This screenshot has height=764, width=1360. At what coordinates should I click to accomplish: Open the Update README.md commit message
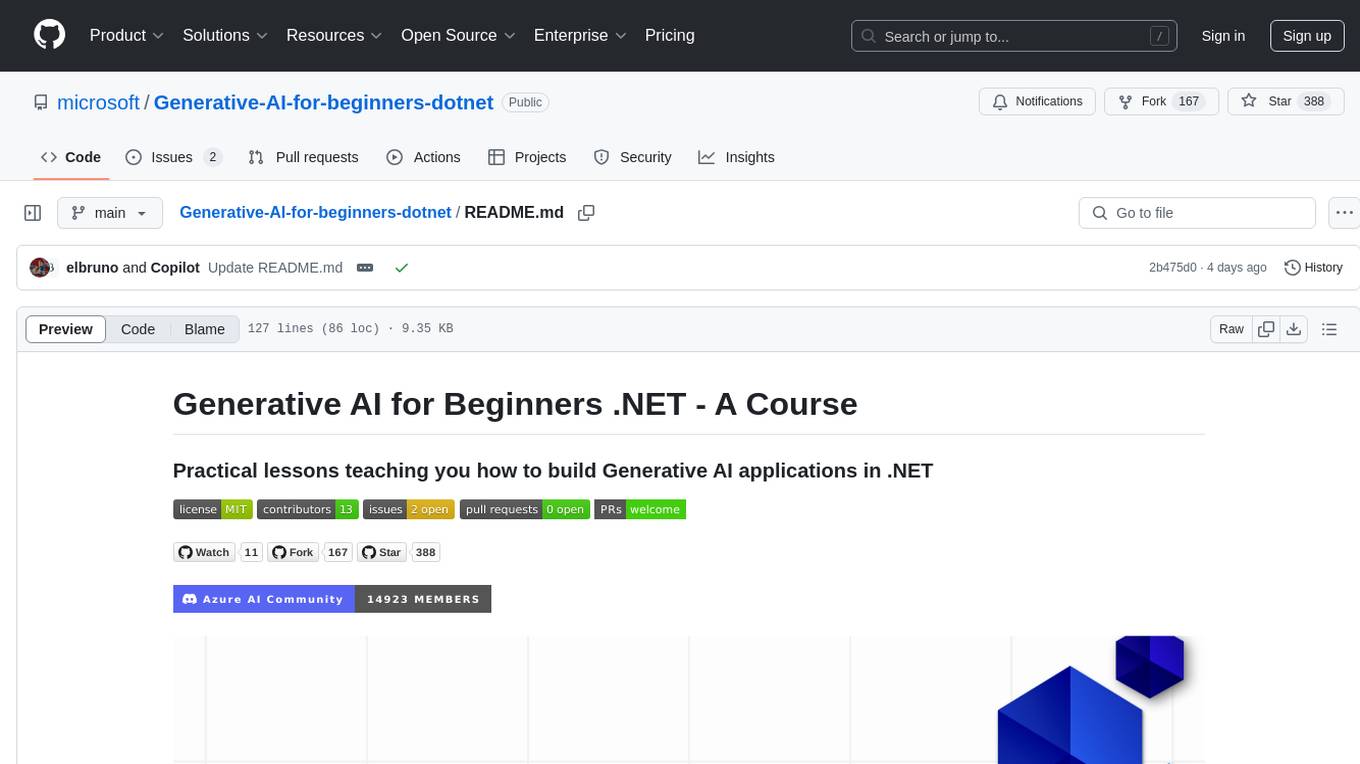click(275, 268)
